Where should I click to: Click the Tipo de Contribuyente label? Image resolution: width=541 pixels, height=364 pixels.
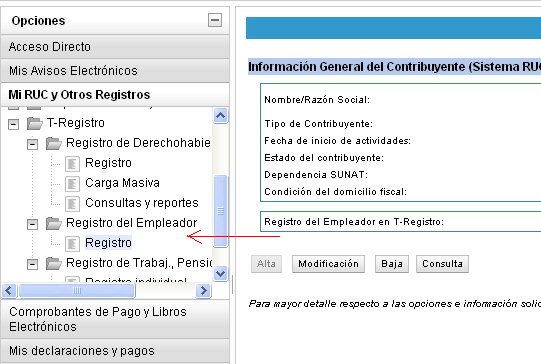pyautogui.click(x=318, y=124)
